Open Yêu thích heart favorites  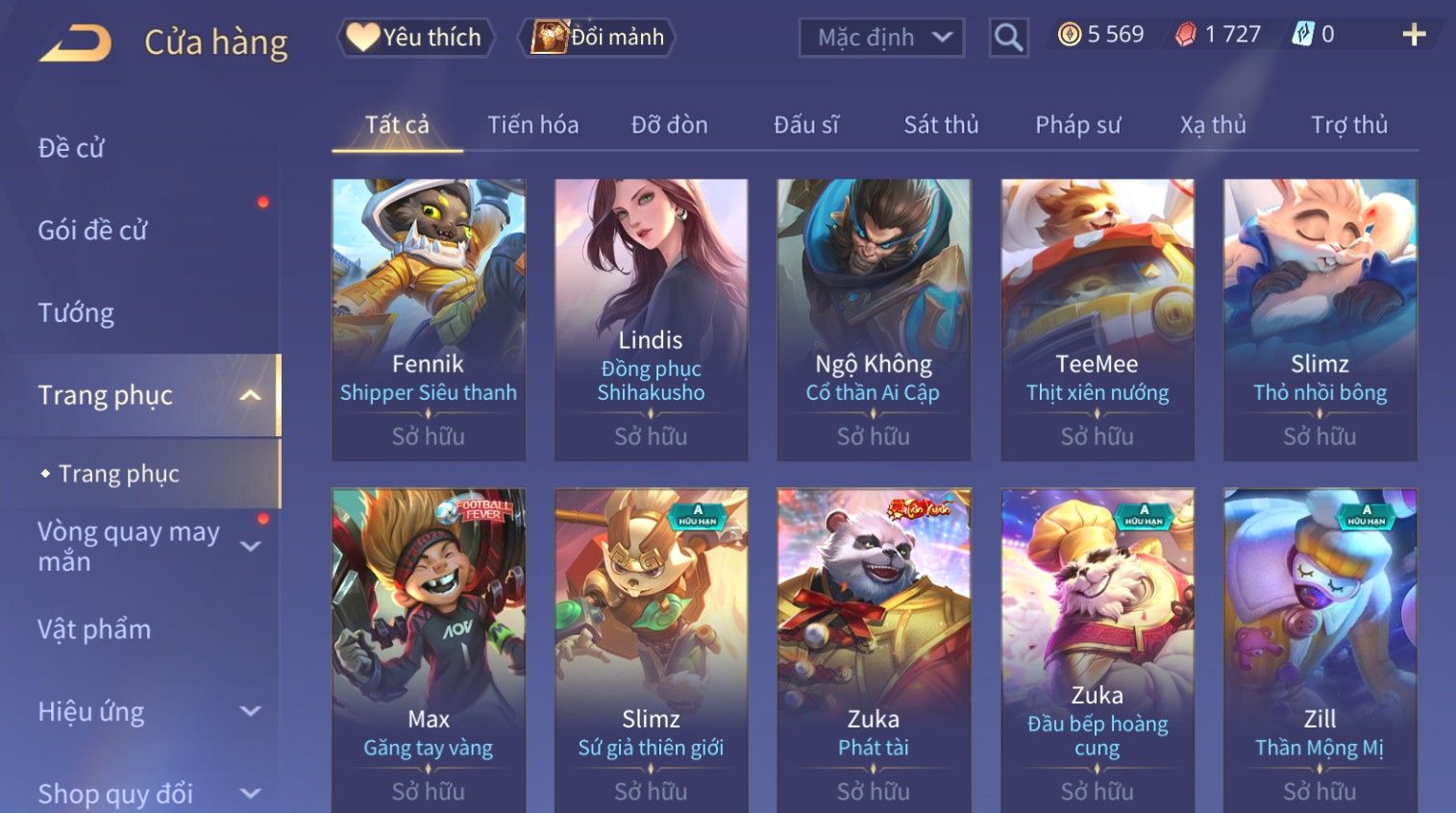[415, 37]
